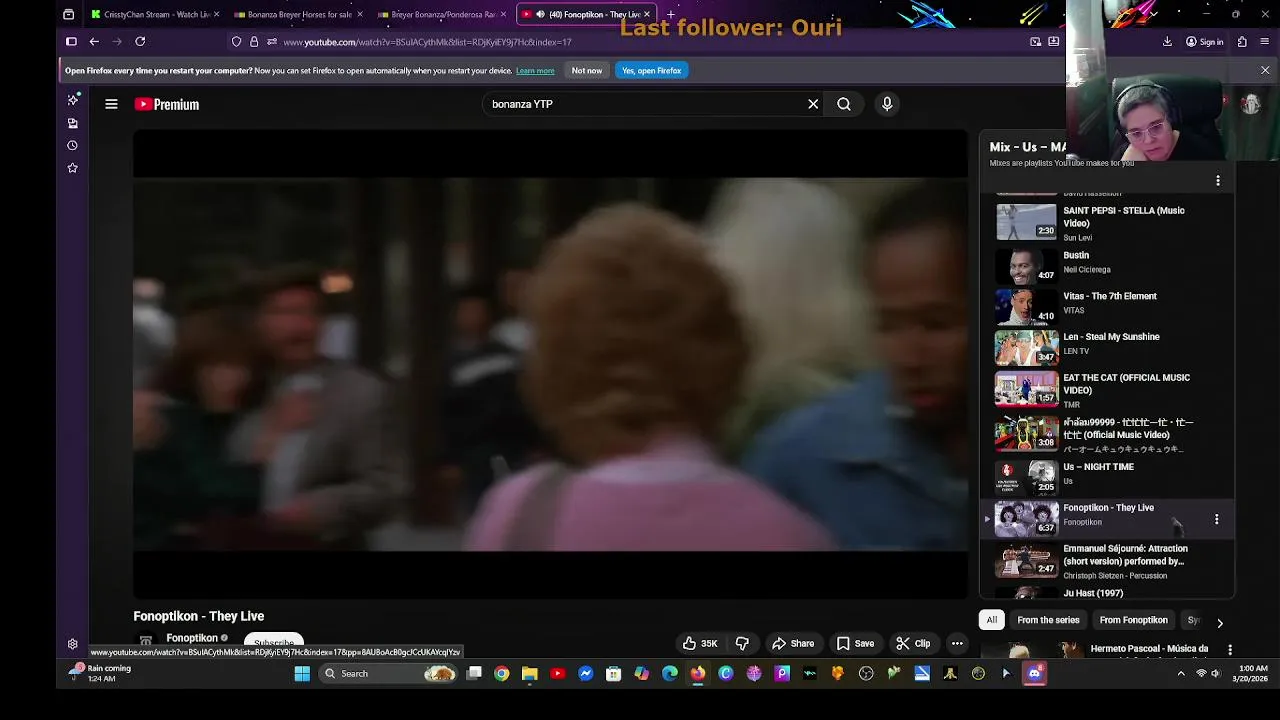Open the Firefox downloads panel
Screen dimensions: 1280x720
tap(1167, 42)
